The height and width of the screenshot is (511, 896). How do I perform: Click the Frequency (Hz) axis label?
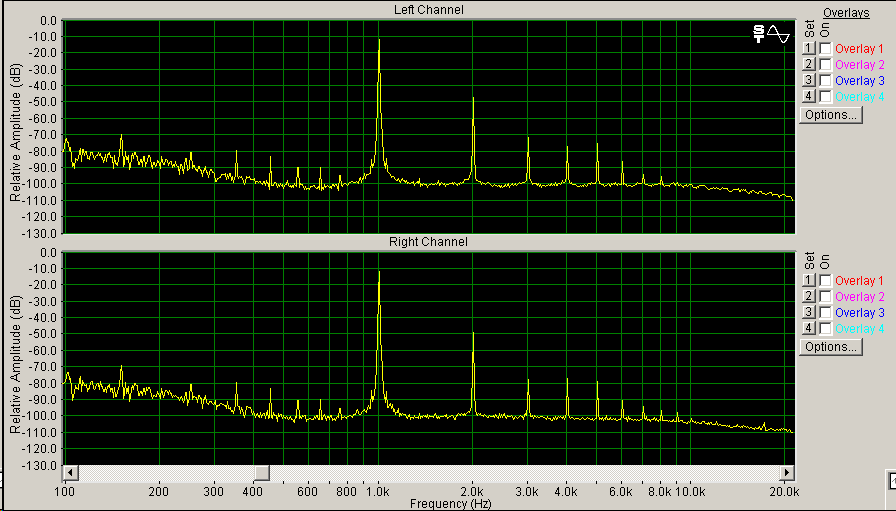(x=450, y=504)
